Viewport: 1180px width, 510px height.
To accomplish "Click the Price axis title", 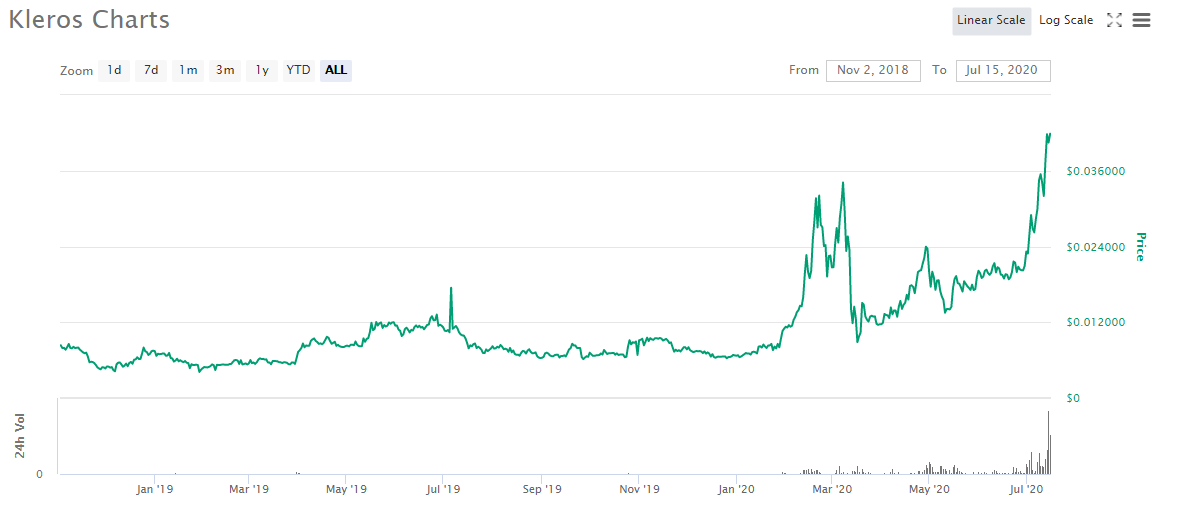I will tap(1139, 247).
